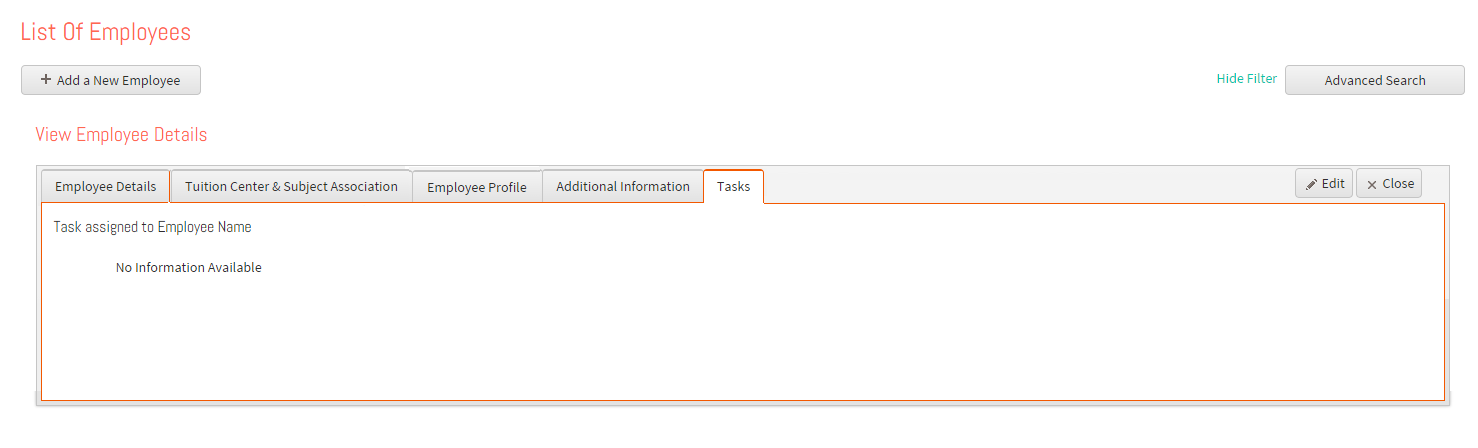Open Tuition Center & Subject Association tab
This screenshot has height=448, width=1478.
(291, 186)
